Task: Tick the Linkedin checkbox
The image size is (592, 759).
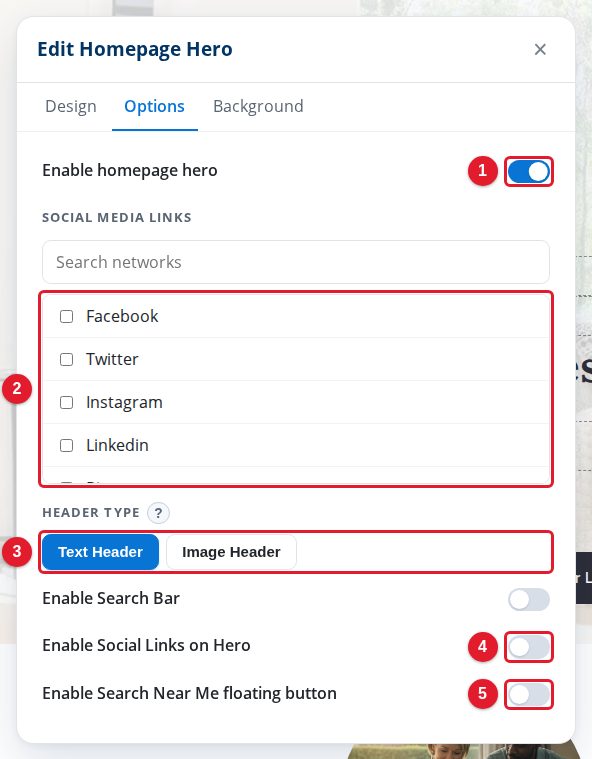Action: pyautogui.click(x=66, y=445)
